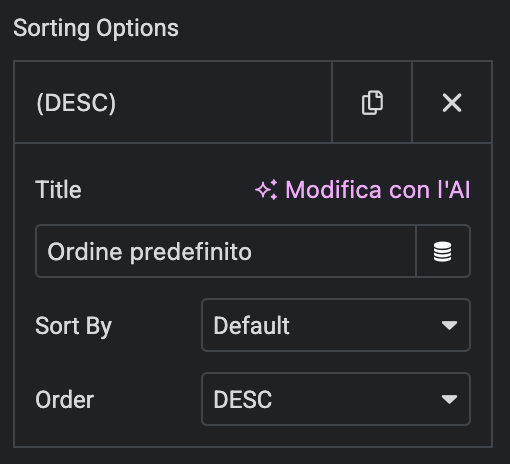Open the Order DESC dropdown
The height and width of the screenshot is (464, 510).
pyautogui.click(x=336, y=399)
